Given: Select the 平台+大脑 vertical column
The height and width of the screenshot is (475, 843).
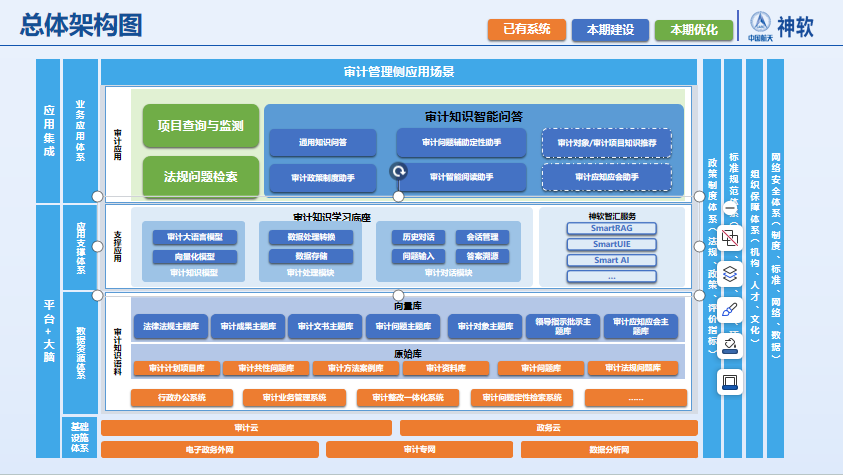Looking at the screenshot, I should pos(48,331).
